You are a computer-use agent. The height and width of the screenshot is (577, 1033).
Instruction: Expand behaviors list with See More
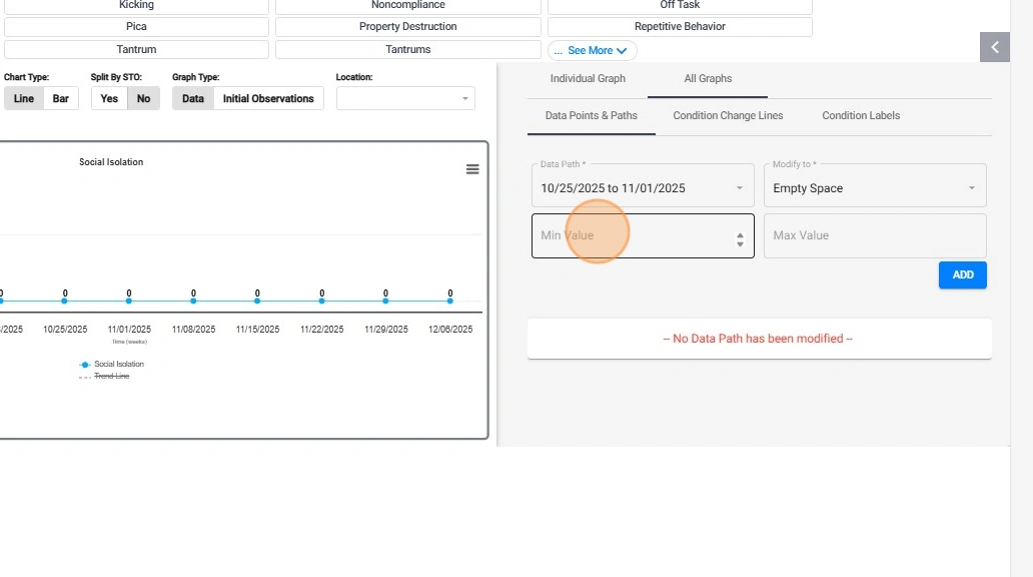click(592, 50)
